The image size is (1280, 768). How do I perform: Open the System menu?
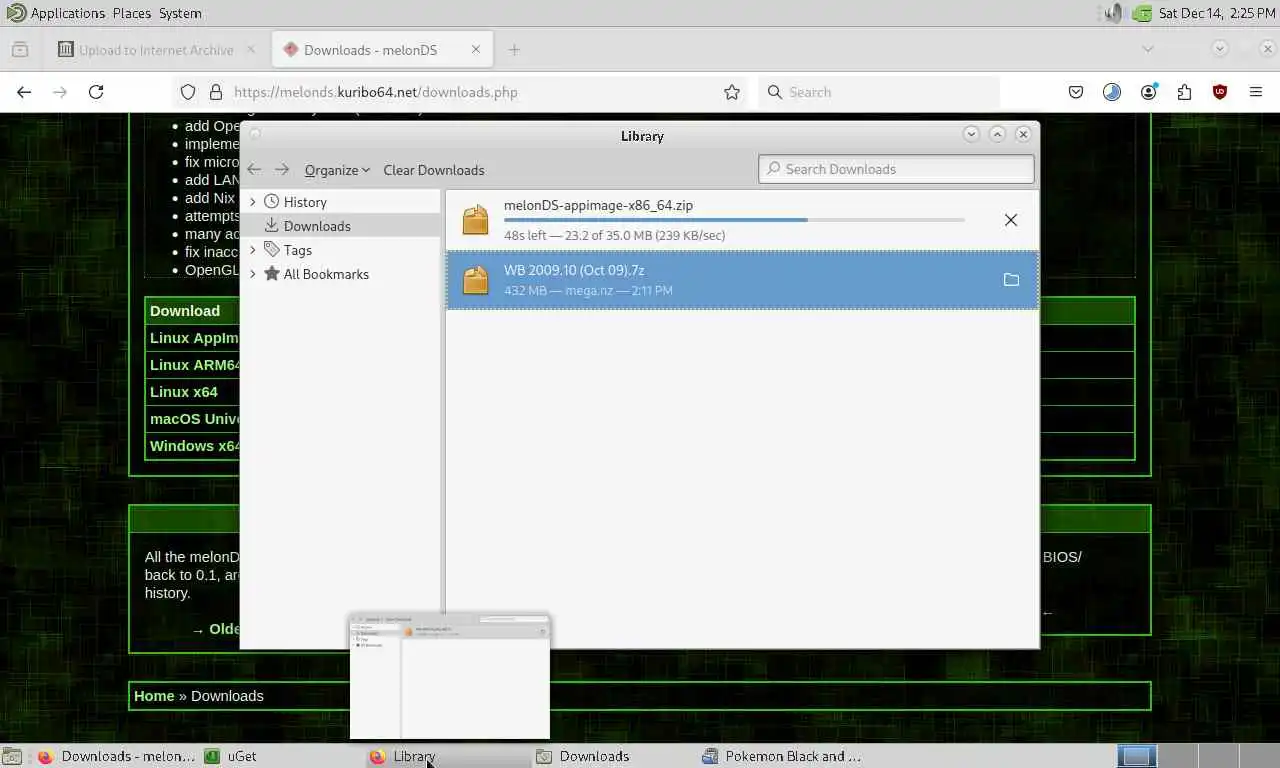click(x=180, y=13)
